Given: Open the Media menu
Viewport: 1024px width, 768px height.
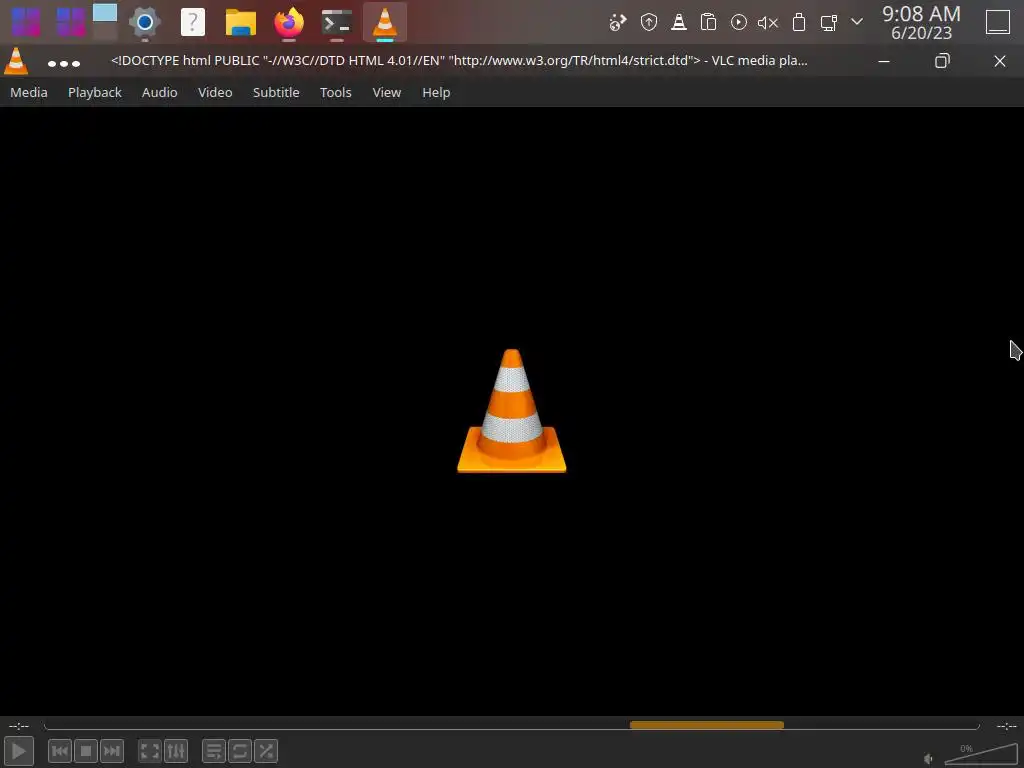Looking at the screenshot, I should [x=29, y=93].
